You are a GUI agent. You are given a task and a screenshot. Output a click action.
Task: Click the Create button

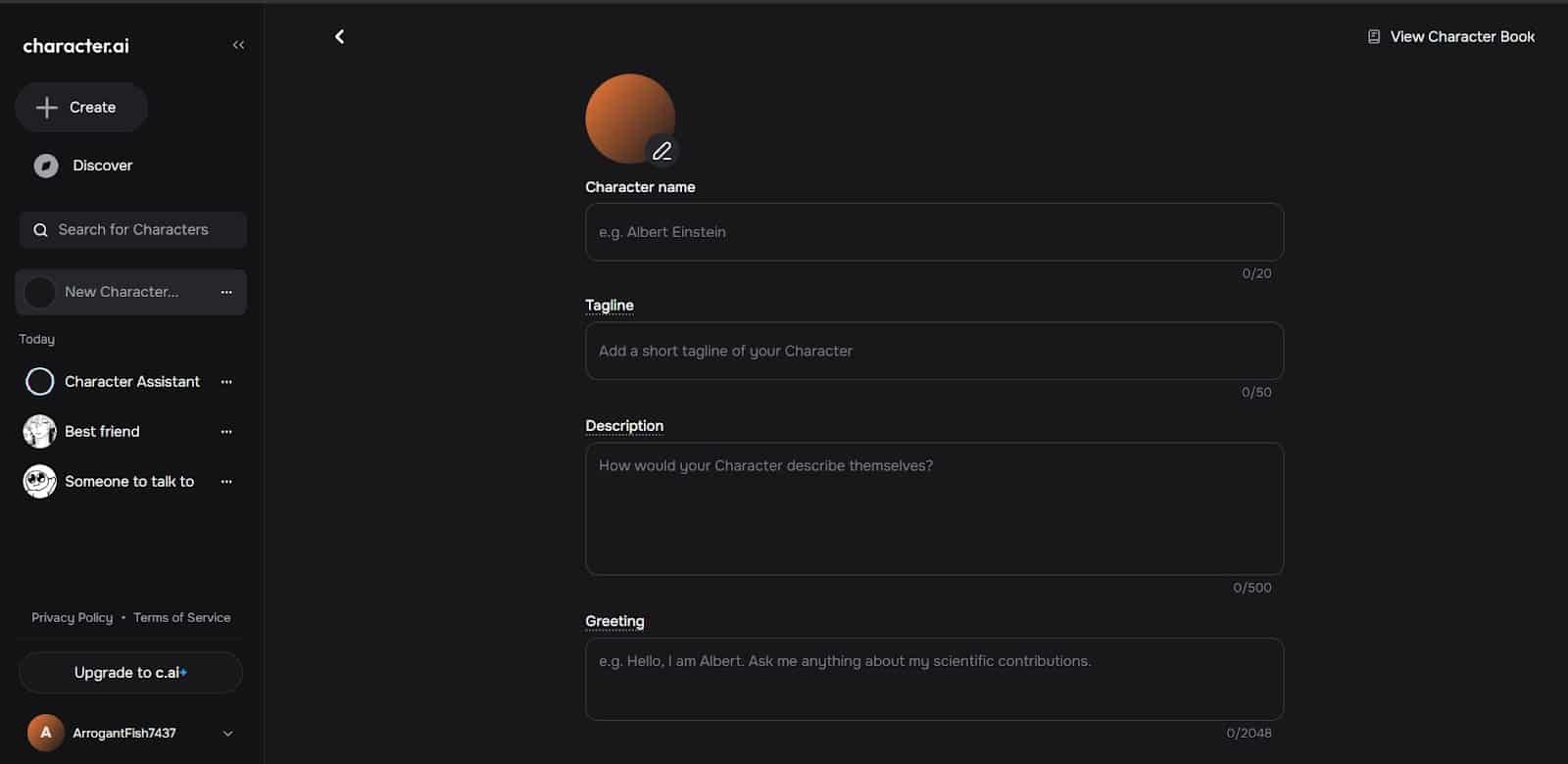(81, 107)
